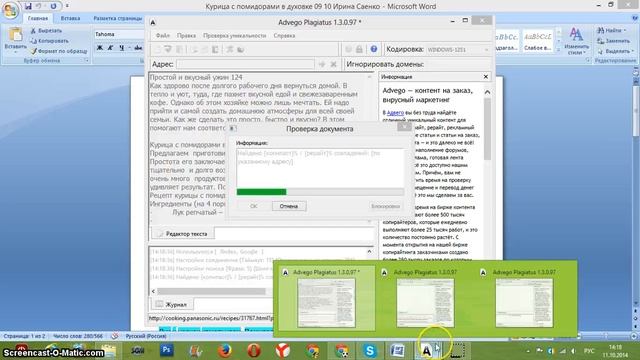The image size is (640, 360).
Task: Click the Word quick access Redo icon
Action: click(x=53, y=6)
